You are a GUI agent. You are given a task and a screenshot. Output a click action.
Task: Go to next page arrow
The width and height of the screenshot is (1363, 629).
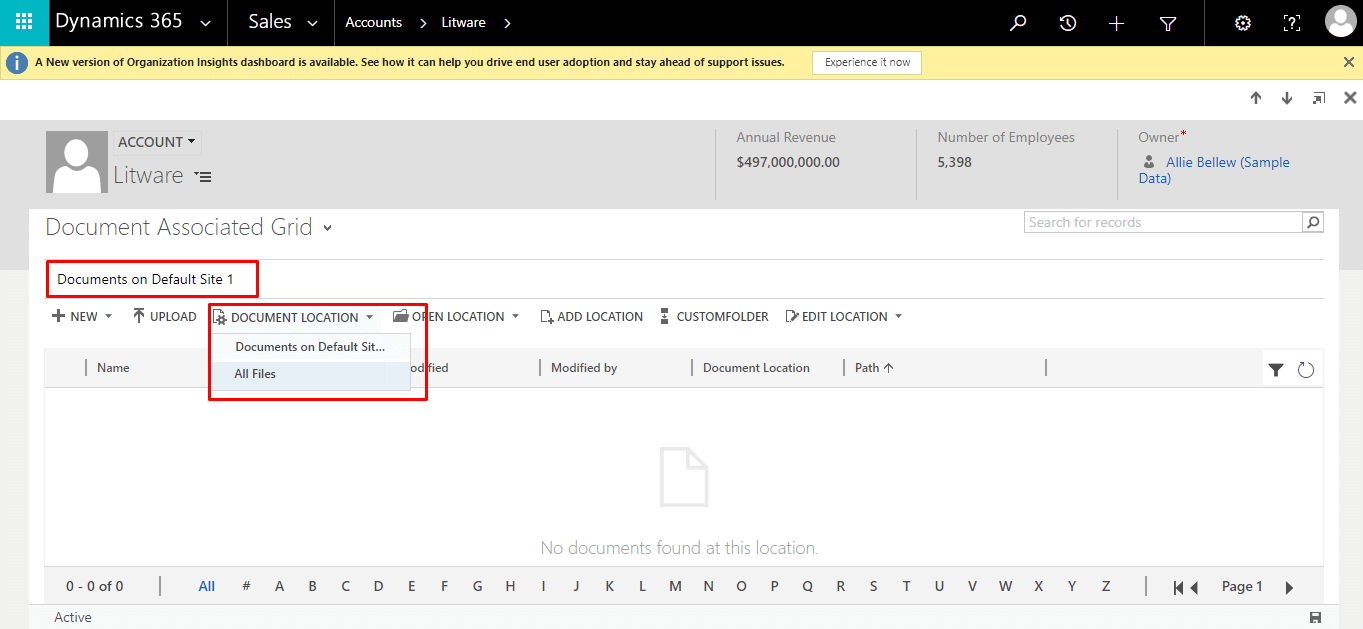(1290, 588)
